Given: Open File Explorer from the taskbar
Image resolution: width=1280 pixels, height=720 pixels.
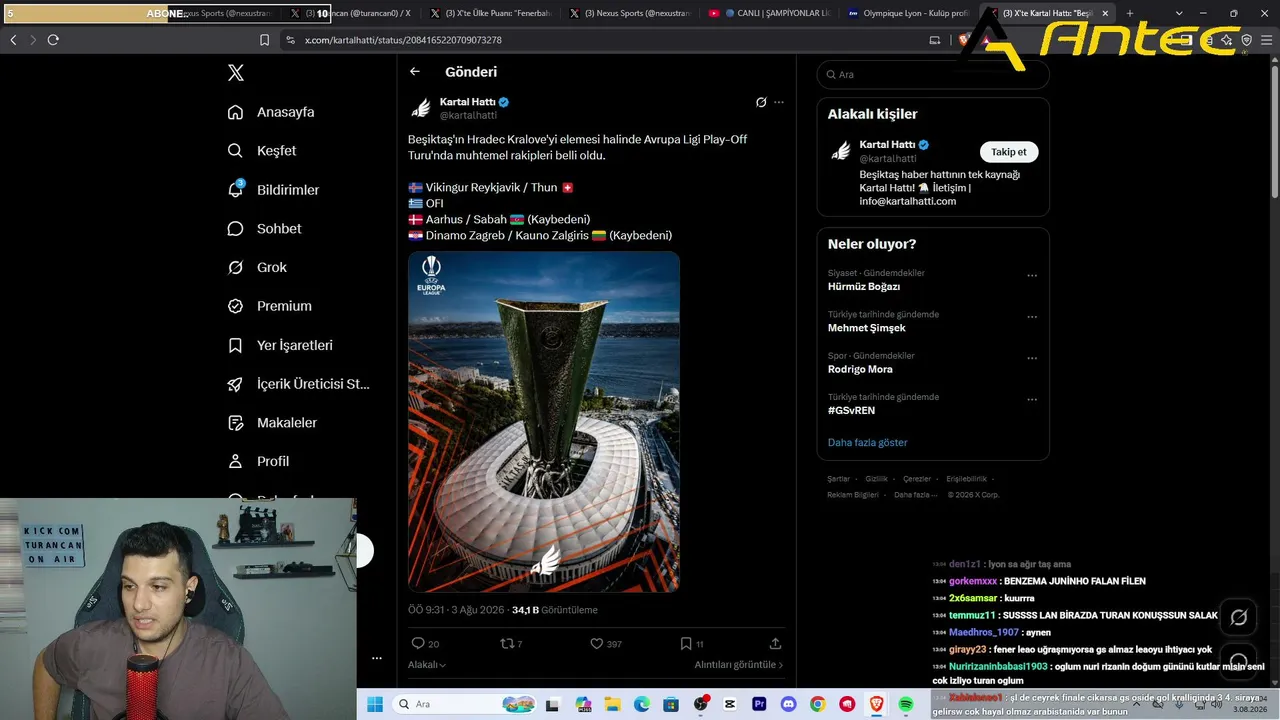Looking at the screenshot, I should [x=611, y=704].
